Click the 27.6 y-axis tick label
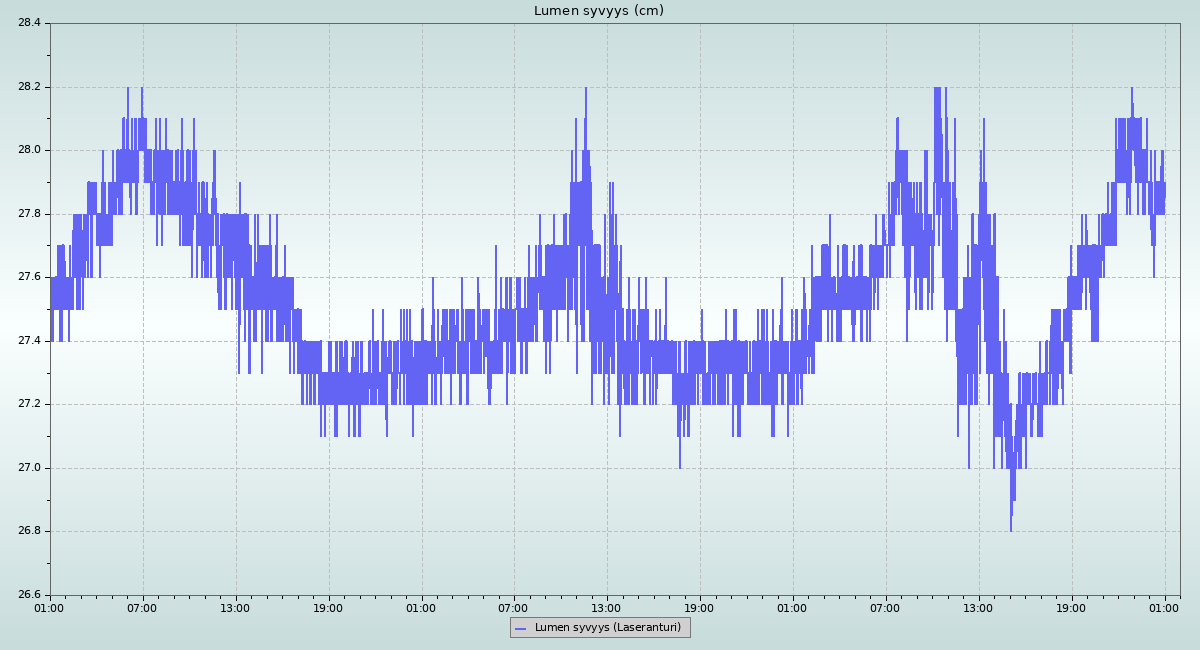 click(29, 277)
